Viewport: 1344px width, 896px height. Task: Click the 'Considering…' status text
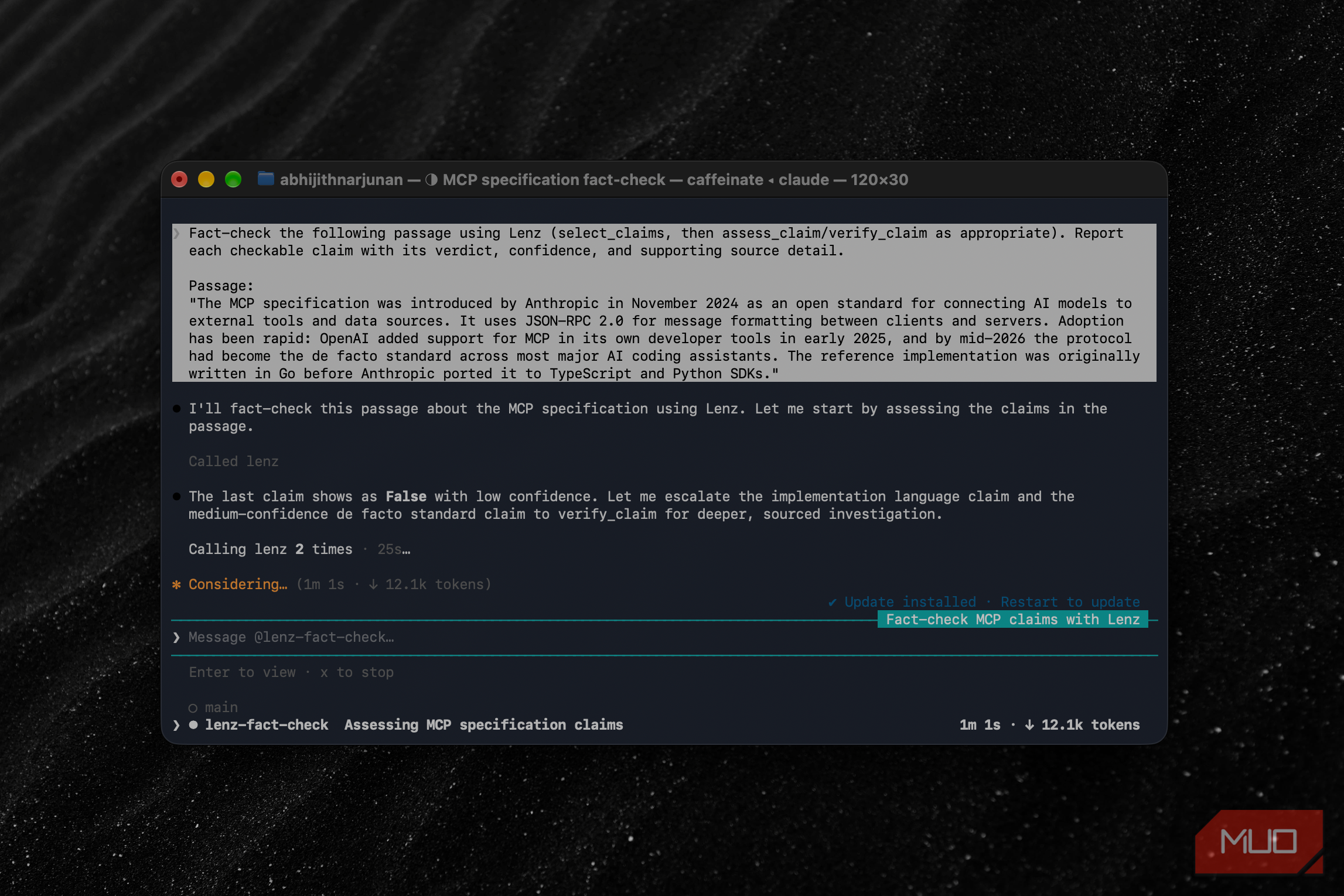point(238,584)
